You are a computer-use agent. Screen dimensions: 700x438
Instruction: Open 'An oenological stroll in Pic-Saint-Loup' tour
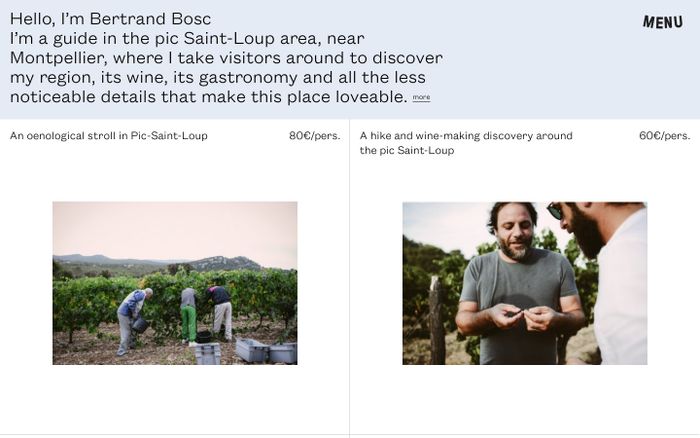pos(109,136)
